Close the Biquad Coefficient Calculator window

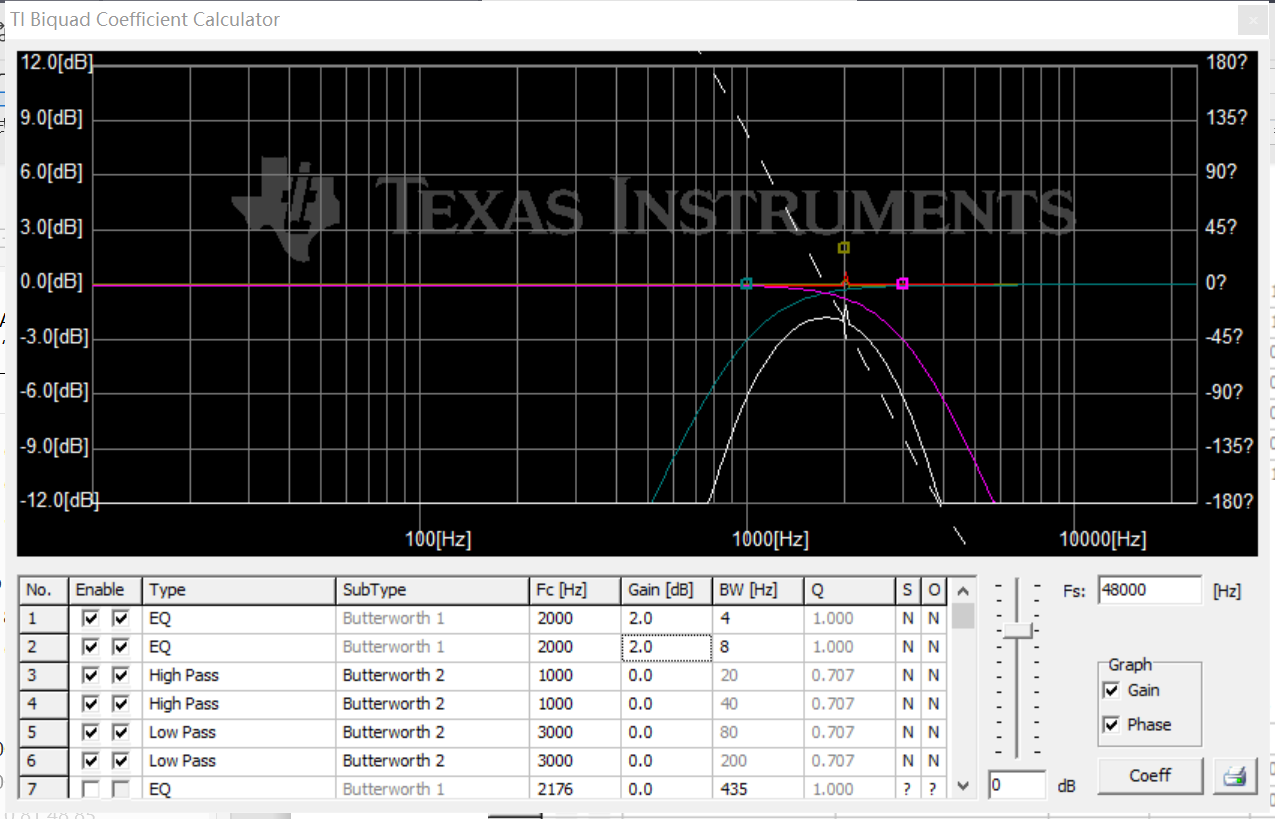click(1252, 19)
